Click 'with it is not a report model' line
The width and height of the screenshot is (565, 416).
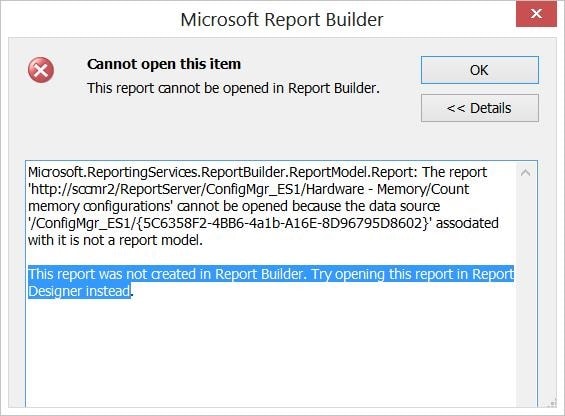coord(115,240)
